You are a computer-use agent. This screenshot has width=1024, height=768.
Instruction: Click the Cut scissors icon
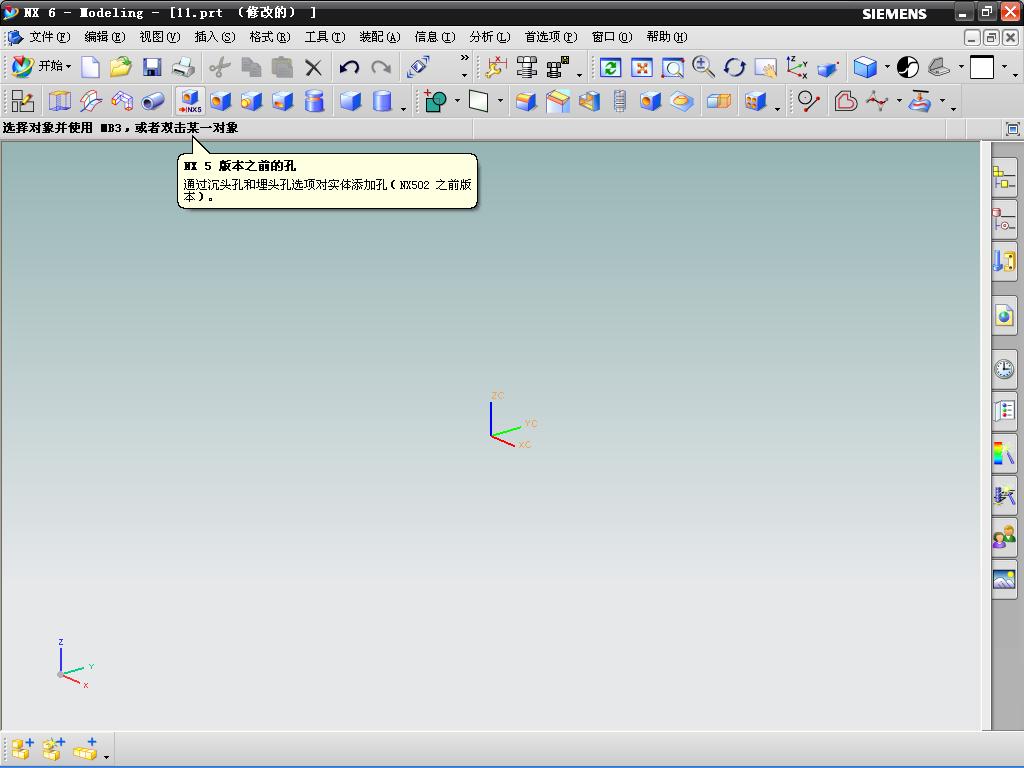[220, 67]
